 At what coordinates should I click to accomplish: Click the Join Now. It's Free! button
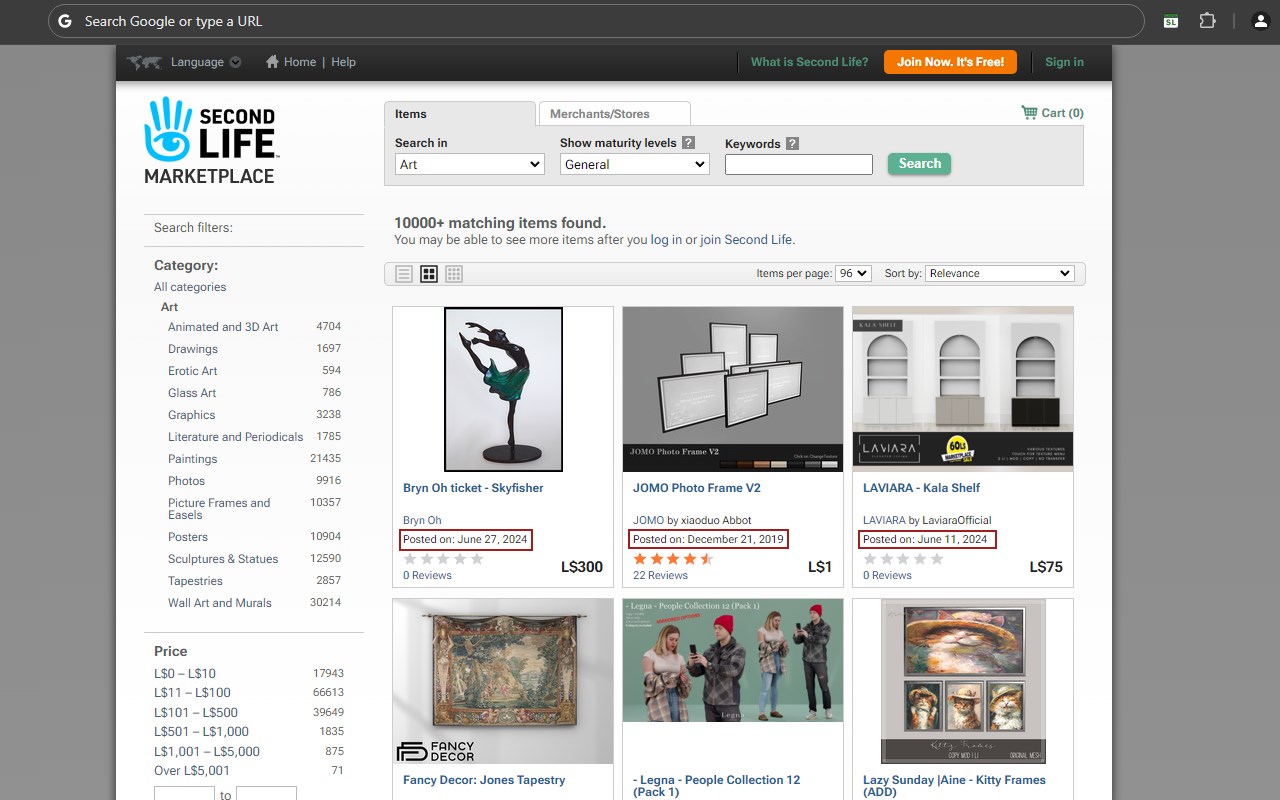[950, 62]
